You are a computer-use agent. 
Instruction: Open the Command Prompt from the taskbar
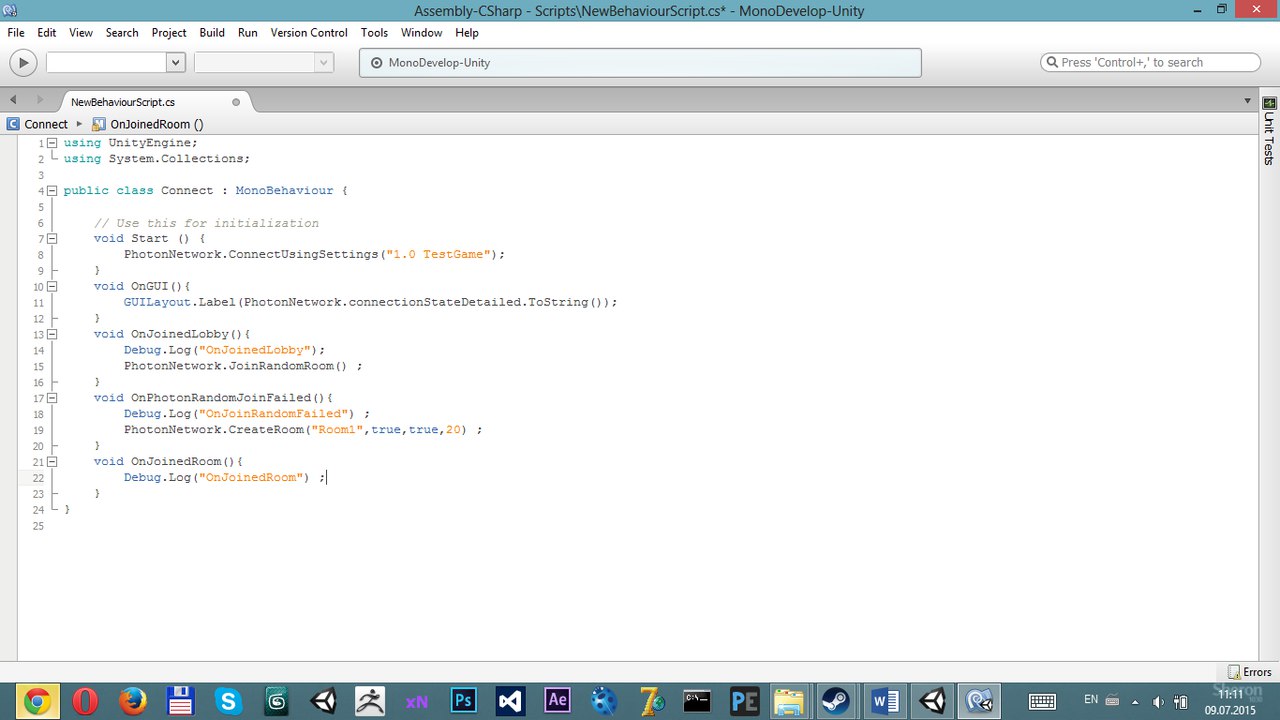point(697,701)
